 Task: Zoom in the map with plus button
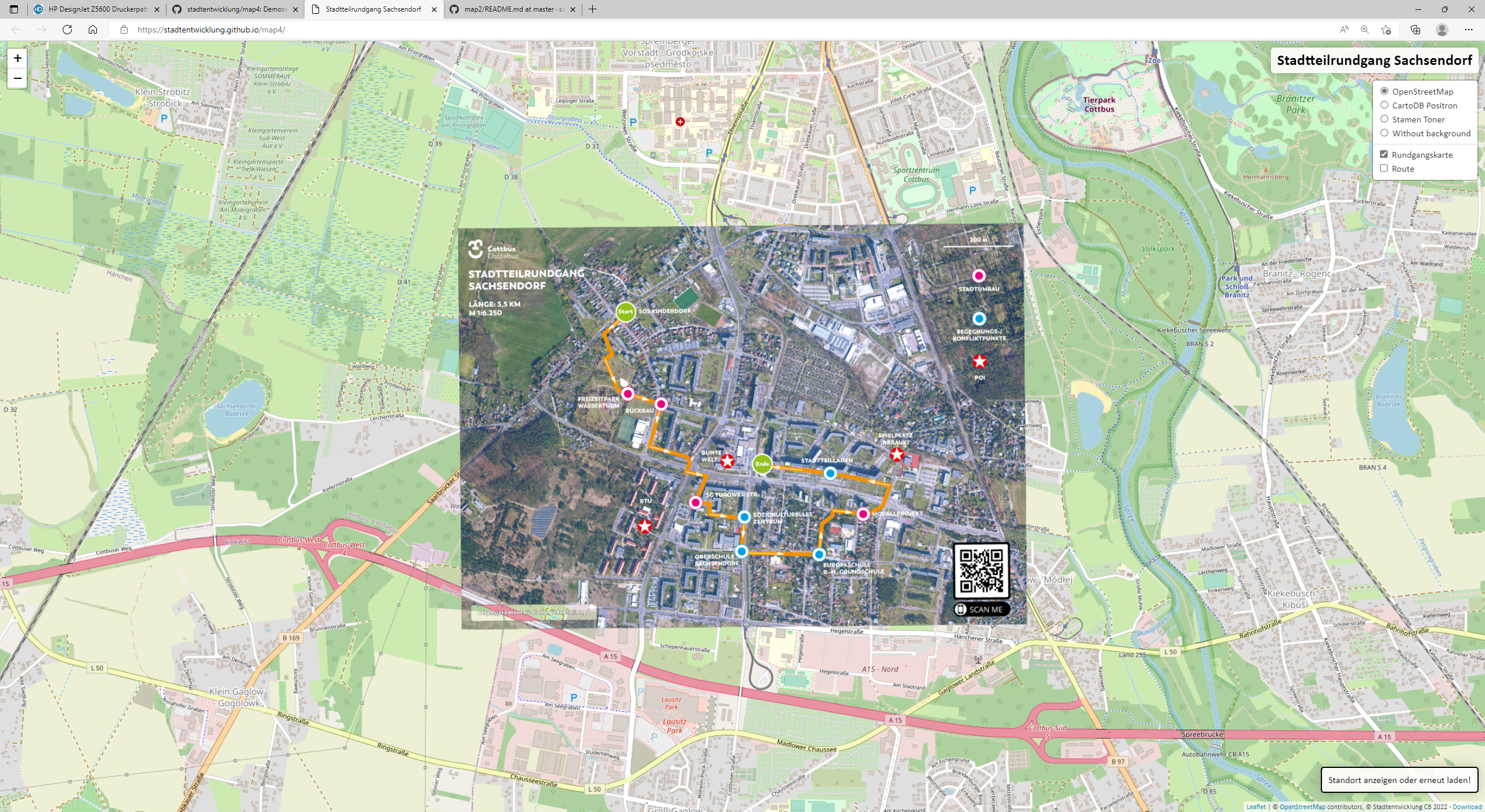[x=17, y=58]
